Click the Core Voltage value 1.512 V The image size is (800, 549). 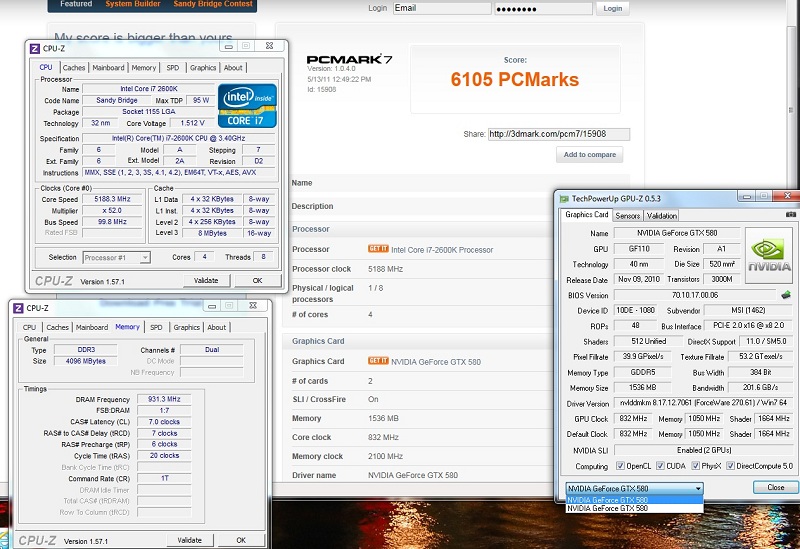coord(192,123)
